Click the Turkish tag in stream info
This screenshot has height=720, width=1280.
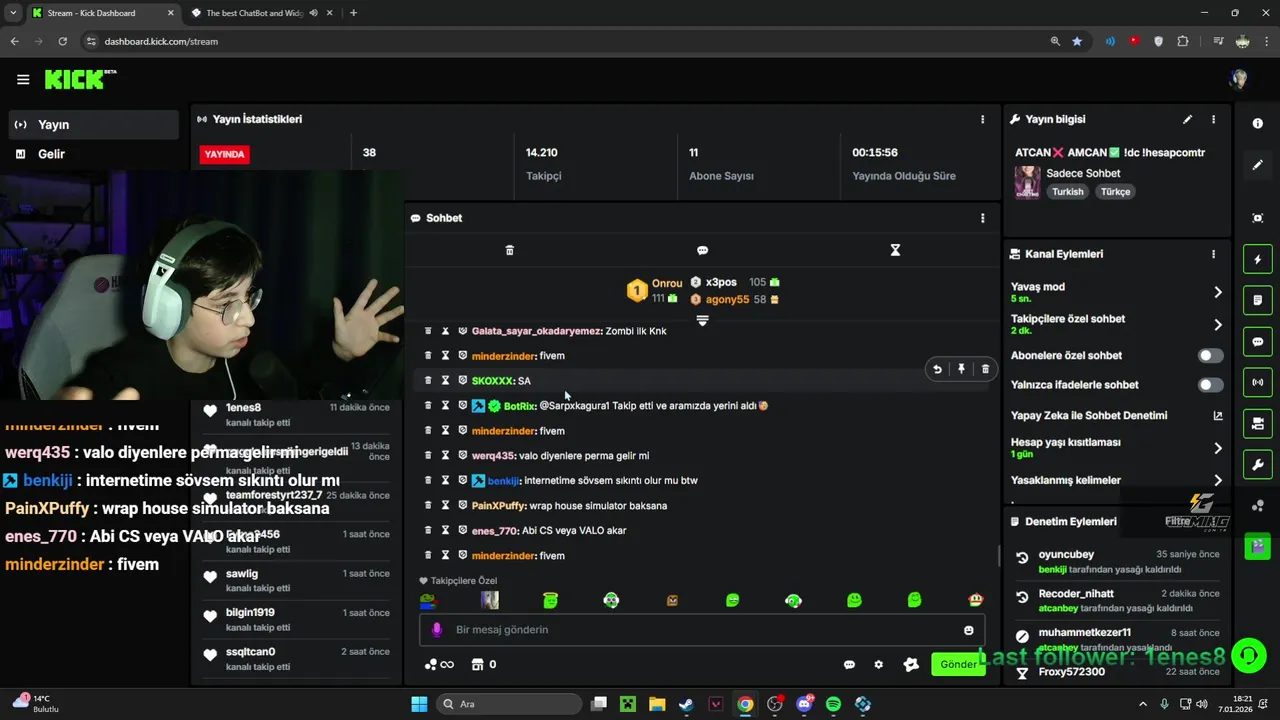click(1067, 192)
